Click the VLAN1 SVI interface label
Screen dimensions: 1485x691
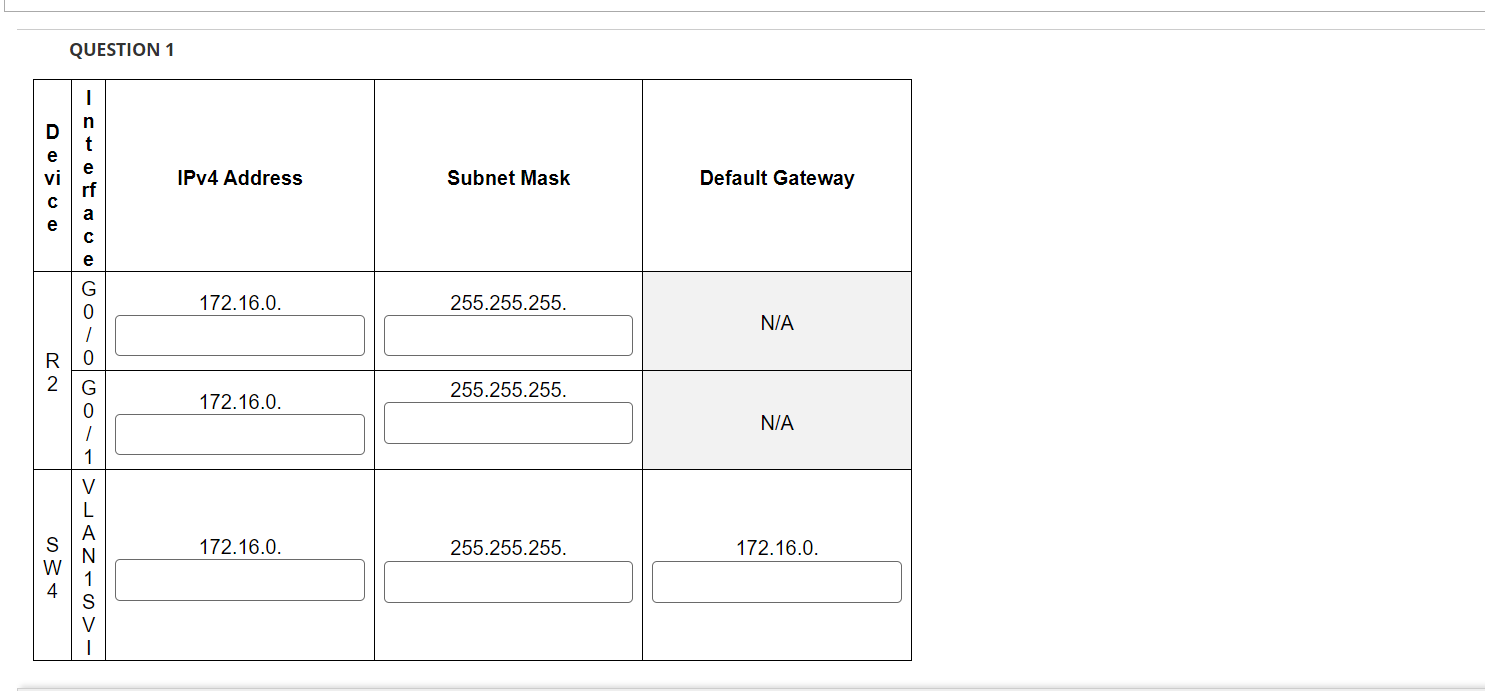tap(89, 563)
